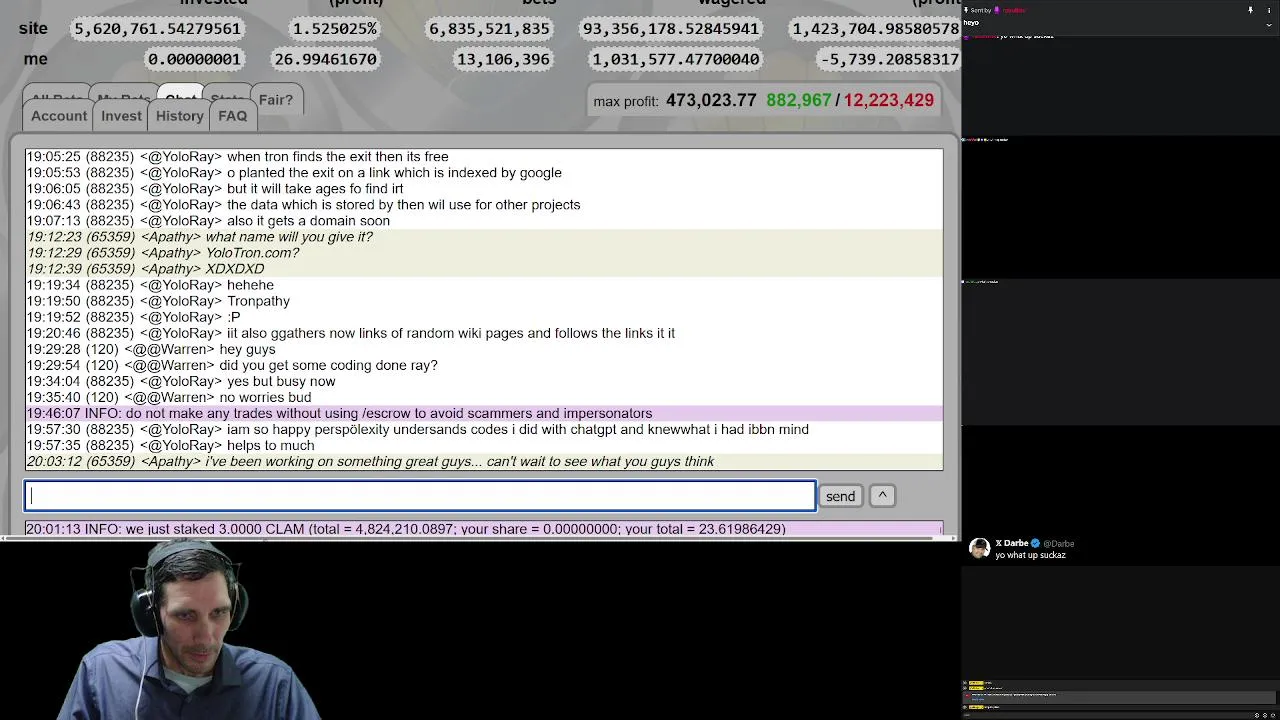Viewport: 1280px width, 720px height.
Task: Click Apathy's 'XDXDXD' message
Action: (x=484, y=269)
